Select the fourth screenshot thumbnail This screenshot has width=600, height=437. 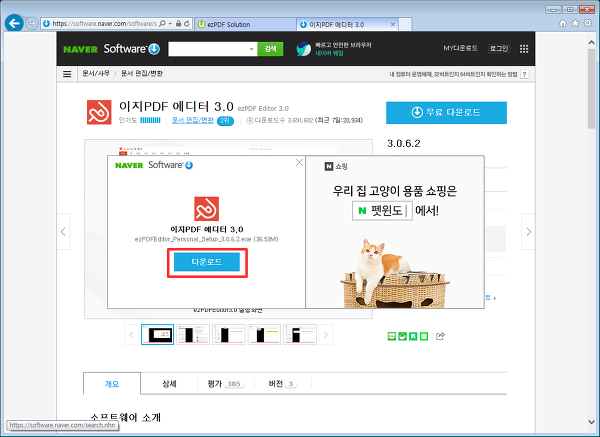[x=264, y=335]
